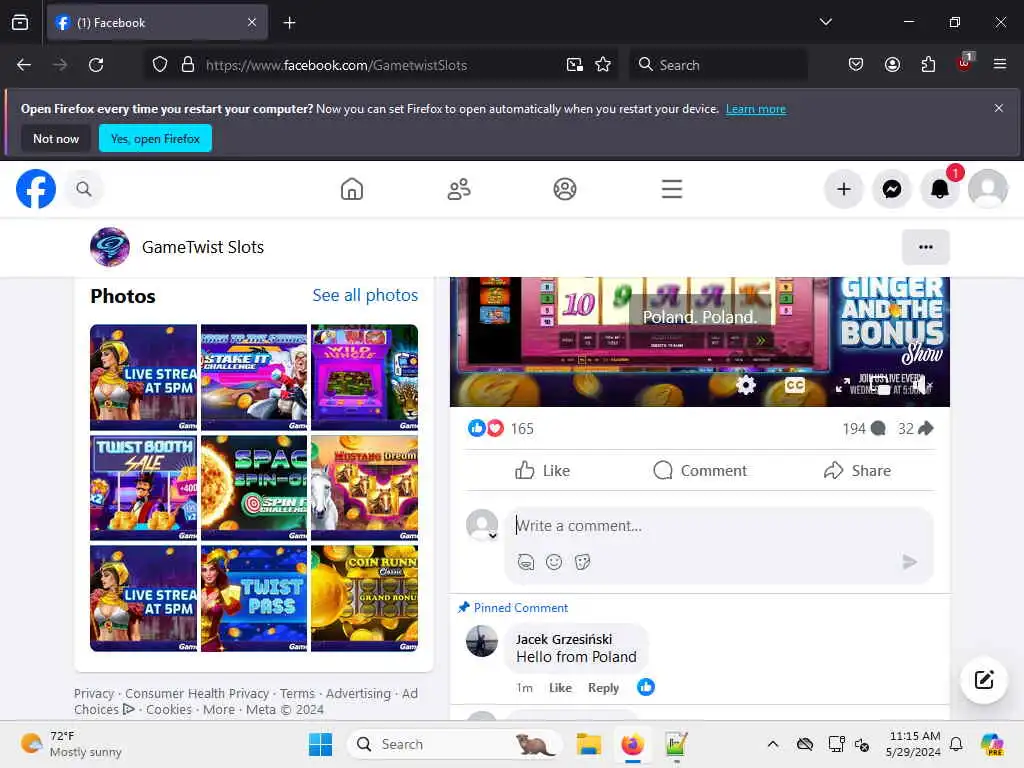Image resolution: width=1024 pixels, height=768 pixels.
Task: Open Firefox extensions puzzle icon
Action: 928,64
